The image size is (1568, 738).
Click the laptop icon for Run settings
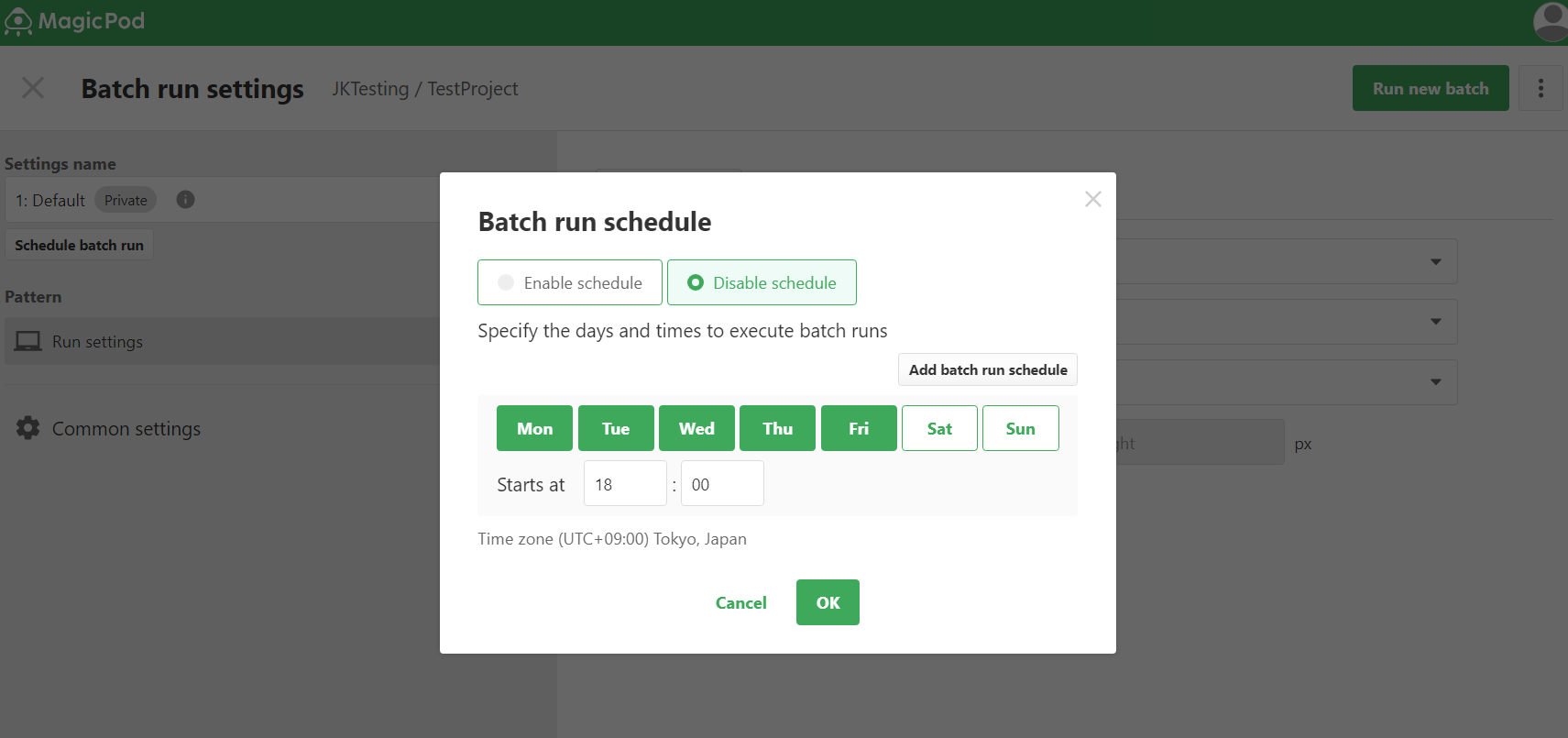[x=28, y=342]
